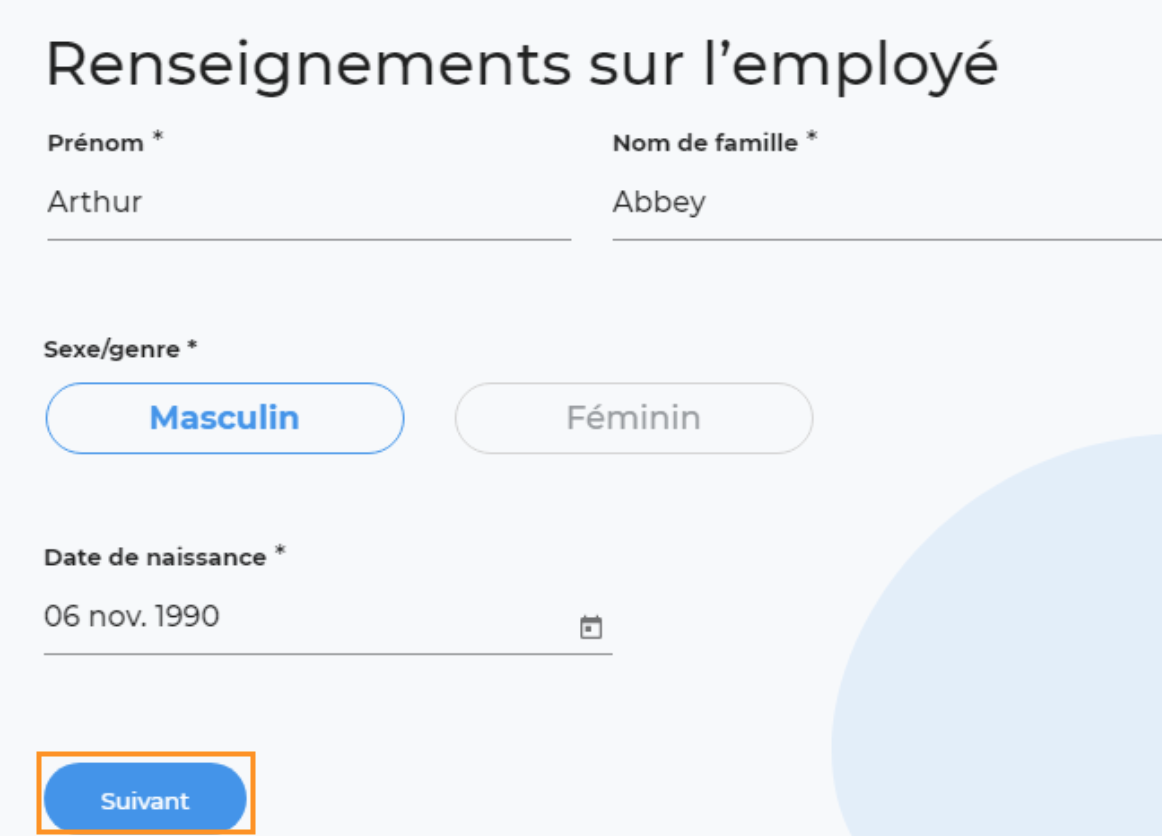Open the calendar picker icon
Viewport: 1162px width, 836px height.
tap(591, 627)
